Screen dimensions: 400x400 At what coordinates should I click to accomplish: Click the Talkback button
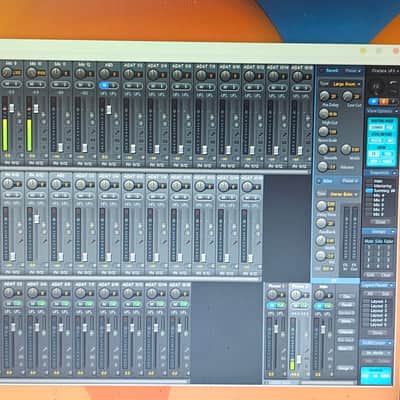(x=345, y=332)
